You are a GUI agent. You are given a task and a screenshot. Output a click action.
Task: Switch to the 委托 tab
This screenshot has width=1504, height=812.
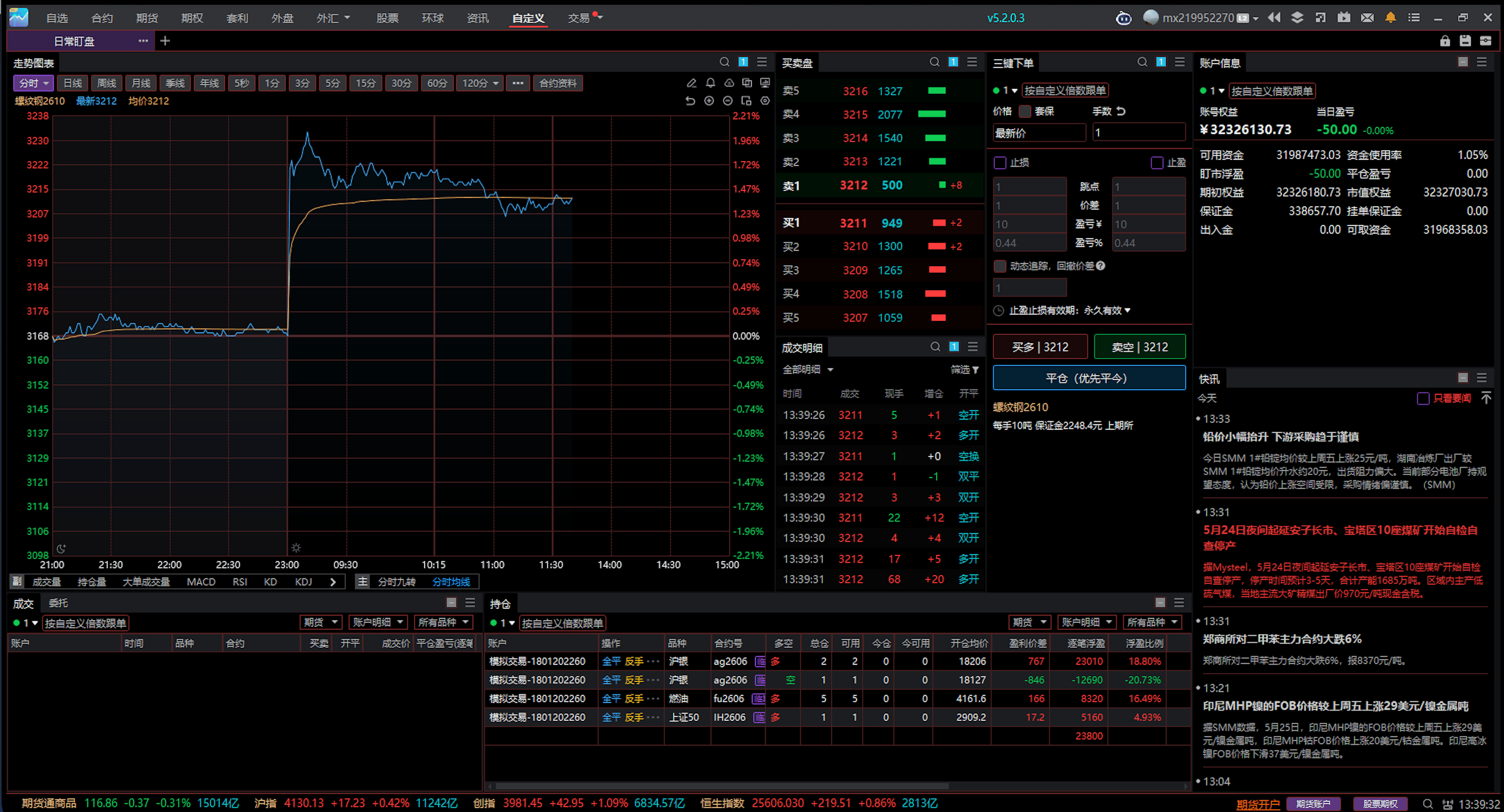tap(58, 603)
